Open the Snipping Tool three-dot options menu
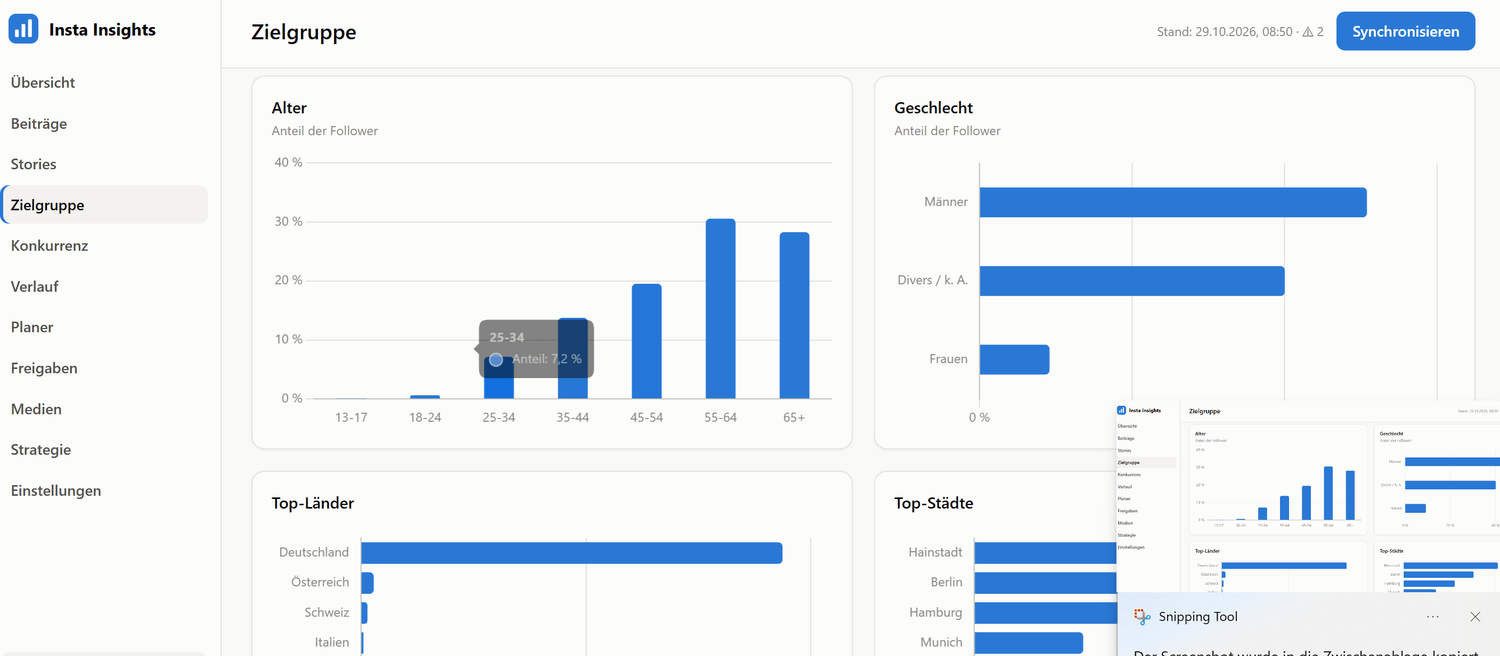Viewport: 1500px width, 656px height. [x=1433, y=617]
